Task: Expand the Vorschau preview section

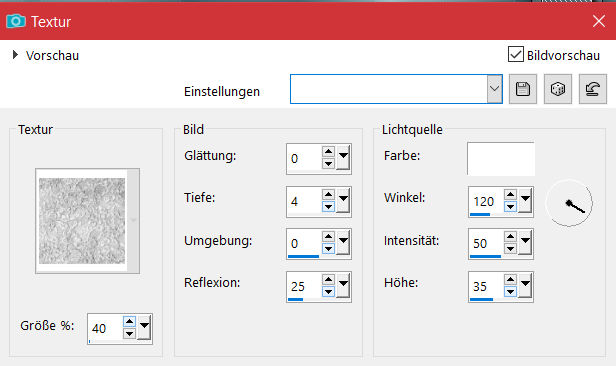Action: pos(15,55)
